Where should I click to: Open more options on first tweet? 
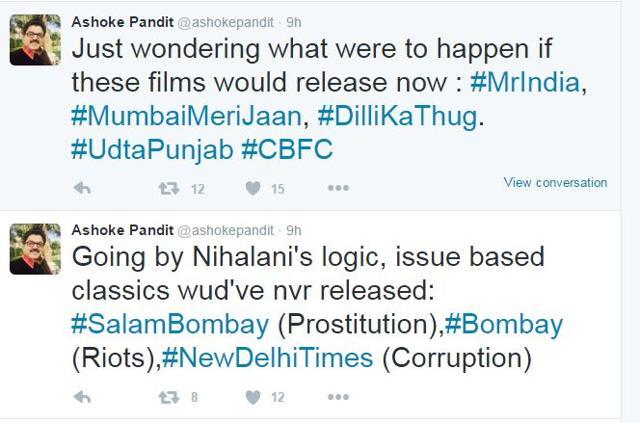[x=338, y=188]
